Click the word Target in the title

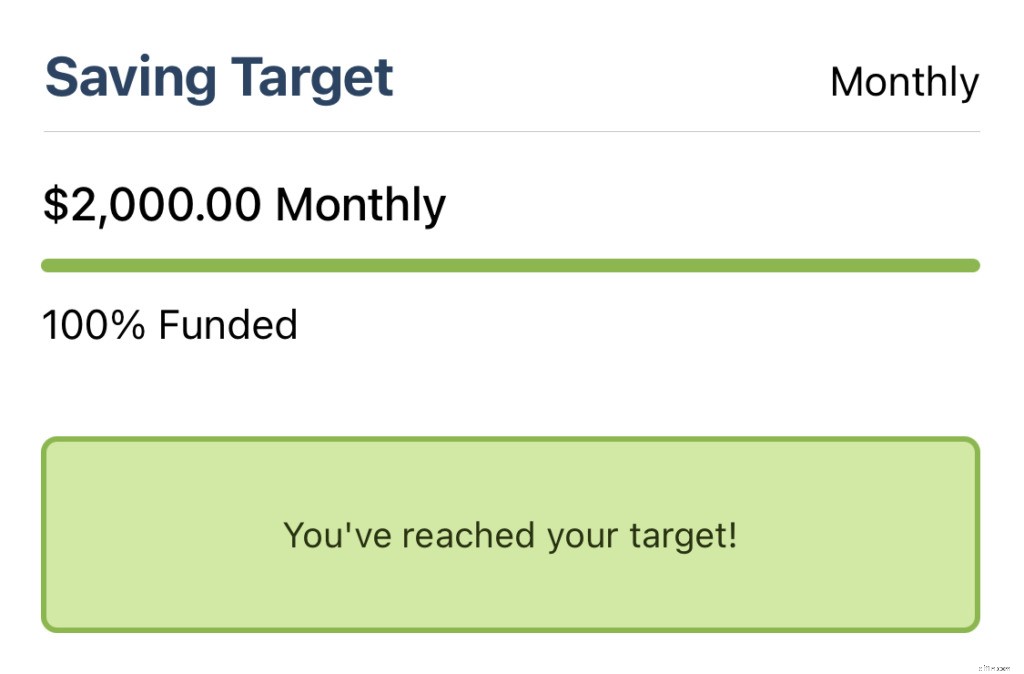coord(312,78)
